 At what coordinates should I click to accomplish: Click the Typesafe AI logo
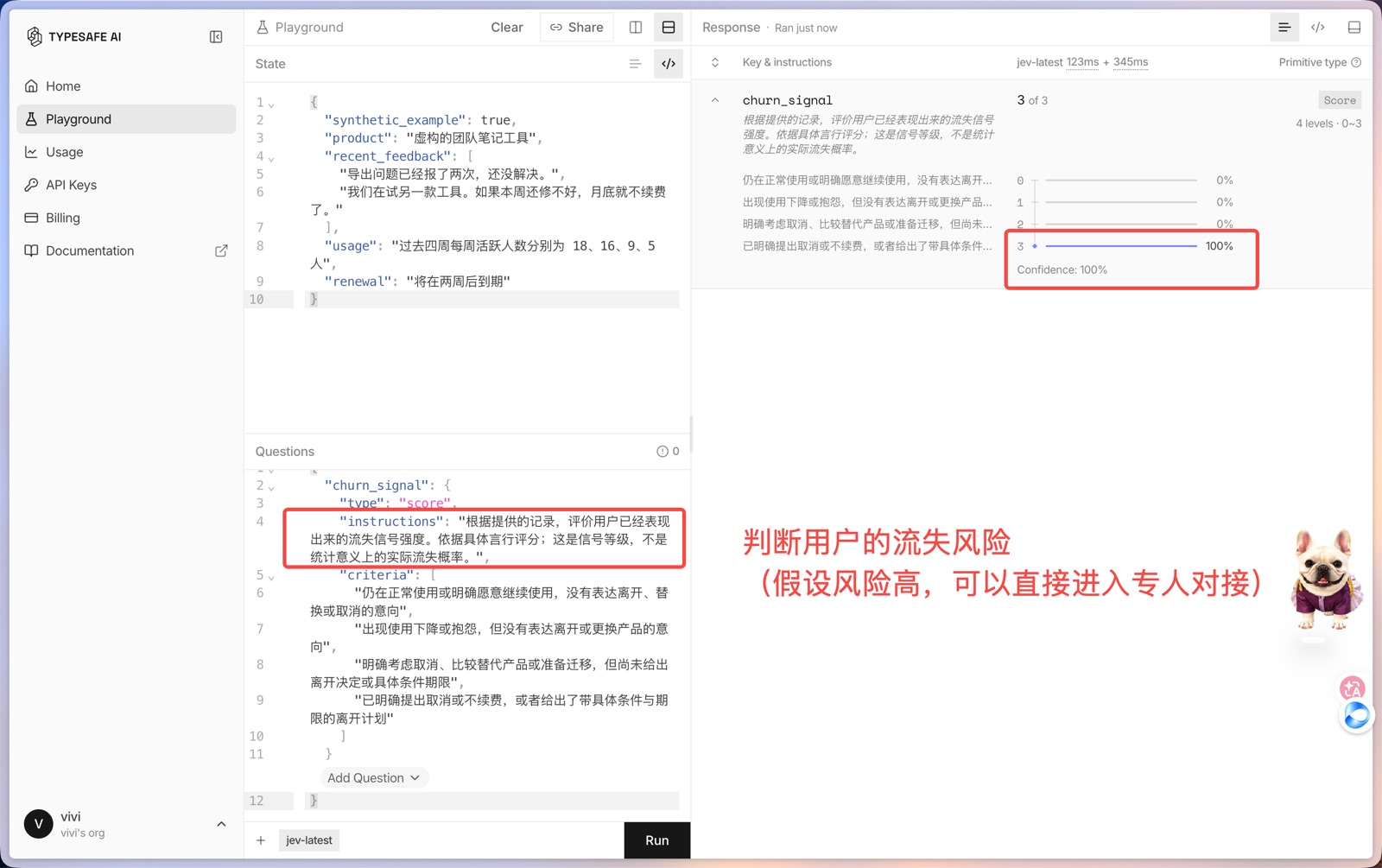point(73,36)
